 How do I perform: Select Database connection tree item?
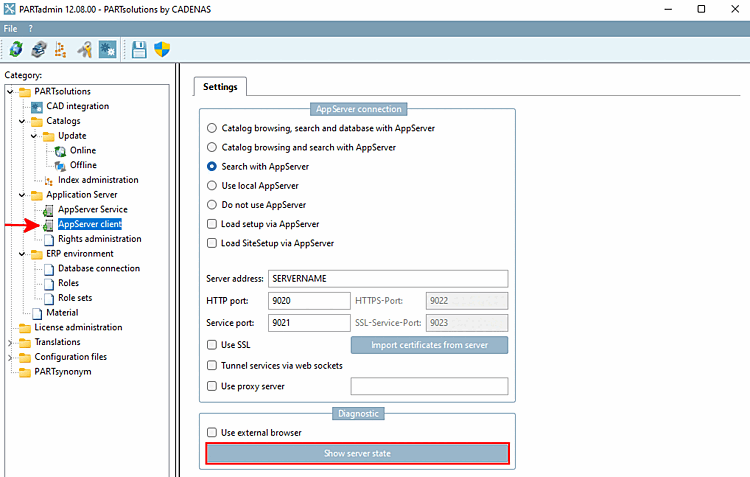99,268
